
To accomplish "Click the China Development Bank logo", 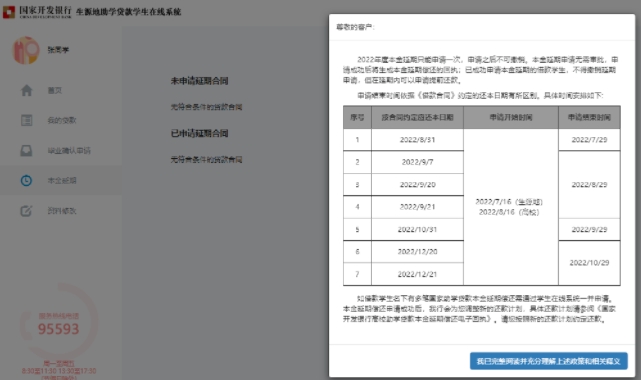I will point(37,11).
